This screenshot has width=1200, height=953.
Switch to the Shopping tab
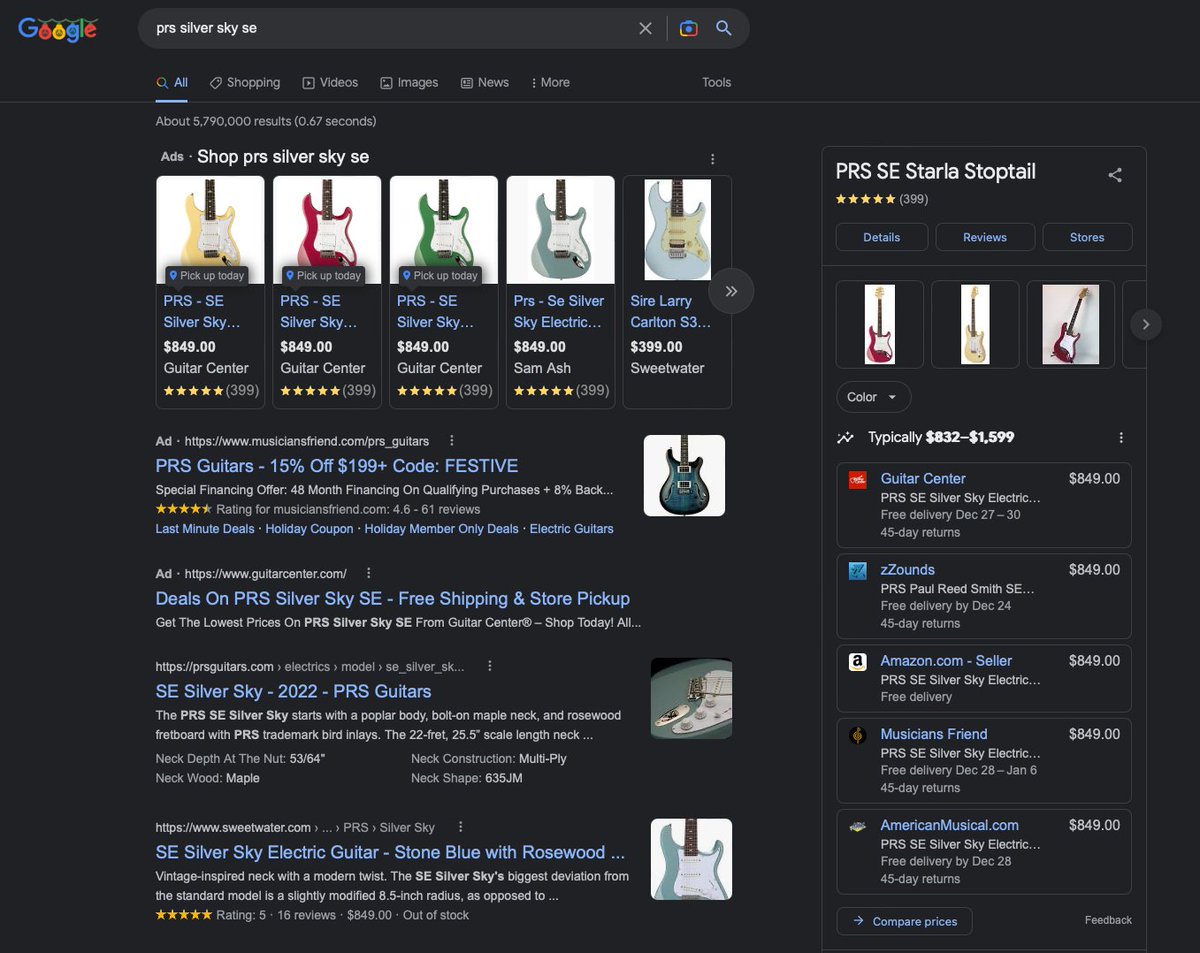[x=245, y=83]
